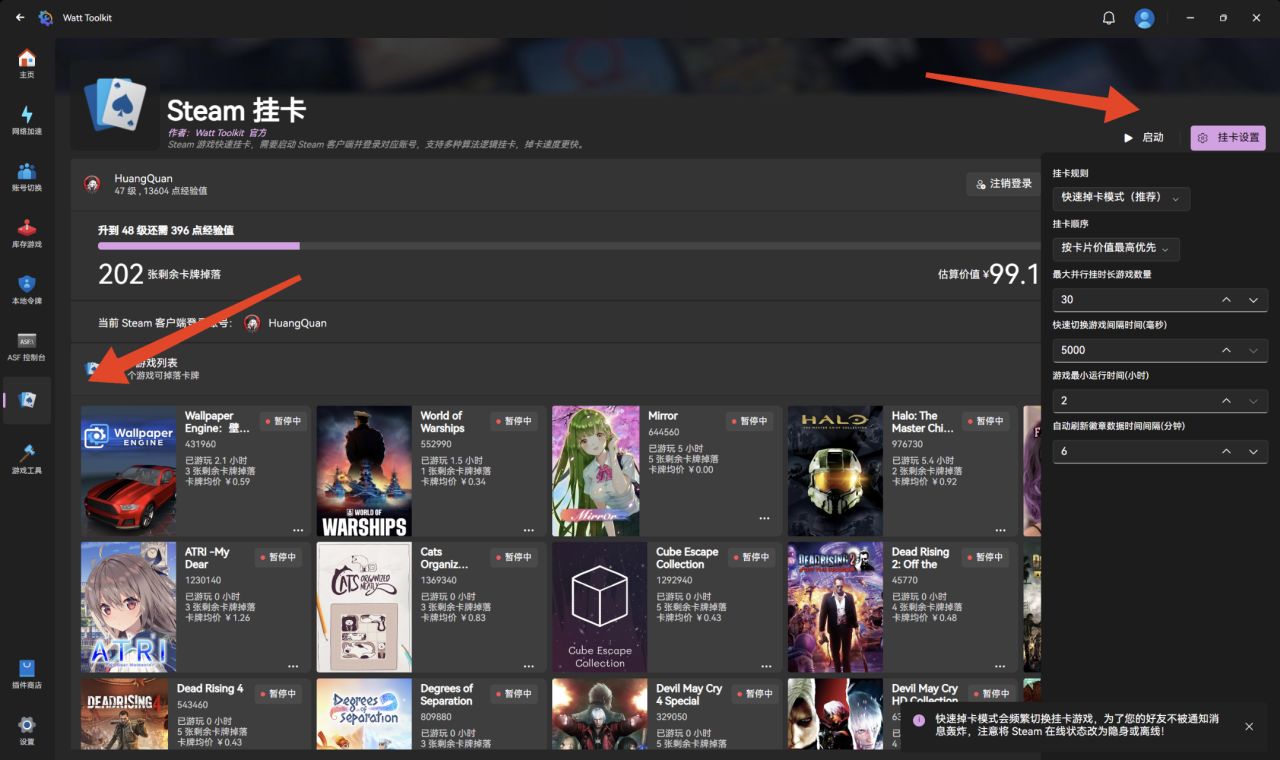Viewport: 1280px width, 760px height.
Task: Open 账号切换 in the sidebar
Action: 27,177
